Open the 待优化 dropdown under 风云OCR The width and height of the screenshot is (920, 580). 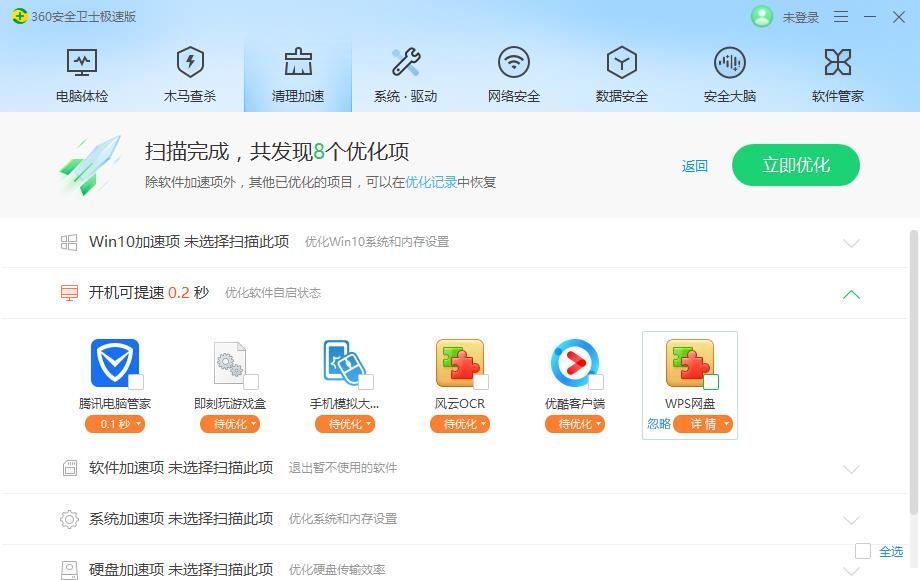460,423
